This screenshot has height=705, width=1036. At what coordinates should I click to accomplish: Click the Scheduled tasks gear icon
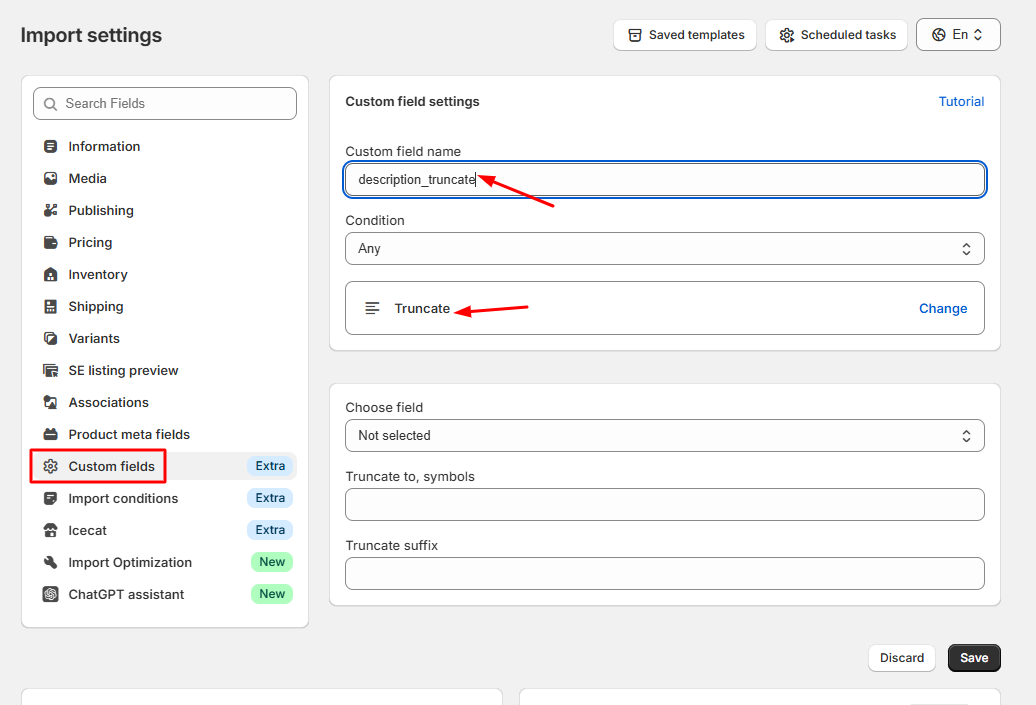[x=786, y=35]
